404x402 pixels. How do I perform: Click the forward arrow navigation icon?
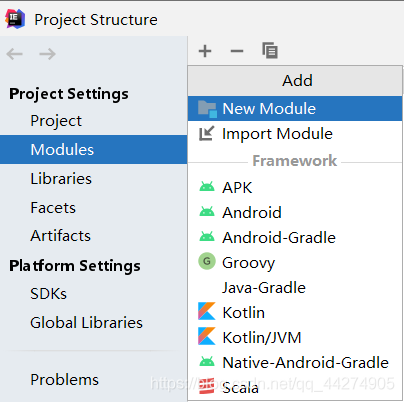coord(47,54)
